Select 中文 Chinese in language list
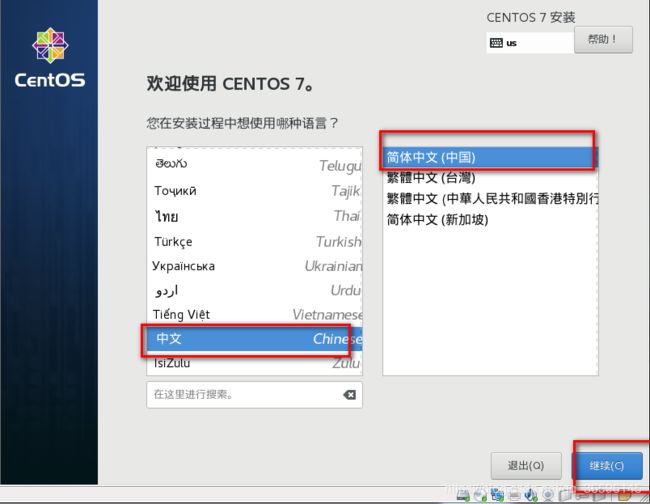This screenshot has height=504, width=650. click(254, 339)
